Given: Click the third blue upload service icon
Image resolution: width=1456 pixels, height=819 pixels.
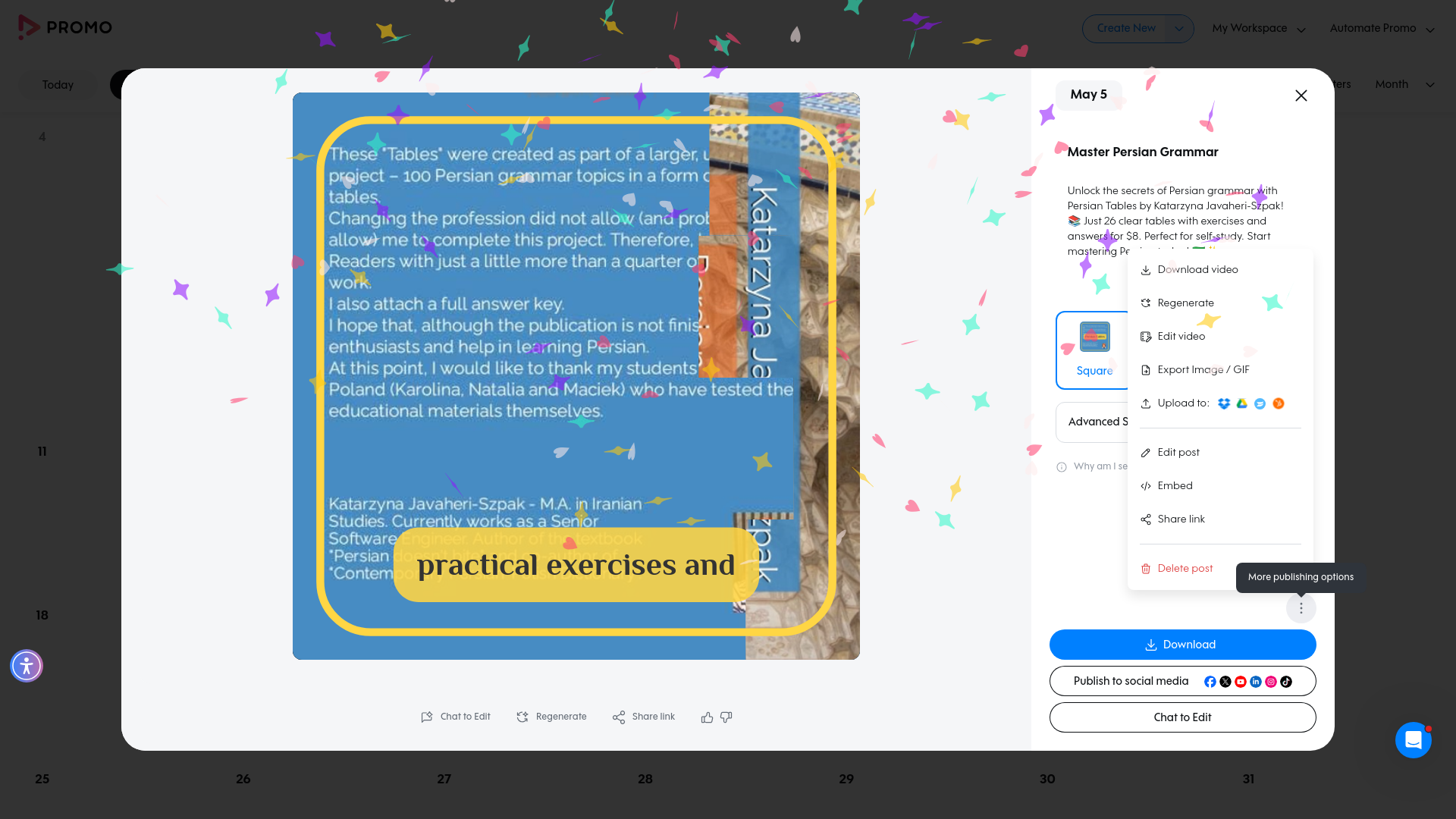Looking at the screenshot, I should click(1260, 403).
